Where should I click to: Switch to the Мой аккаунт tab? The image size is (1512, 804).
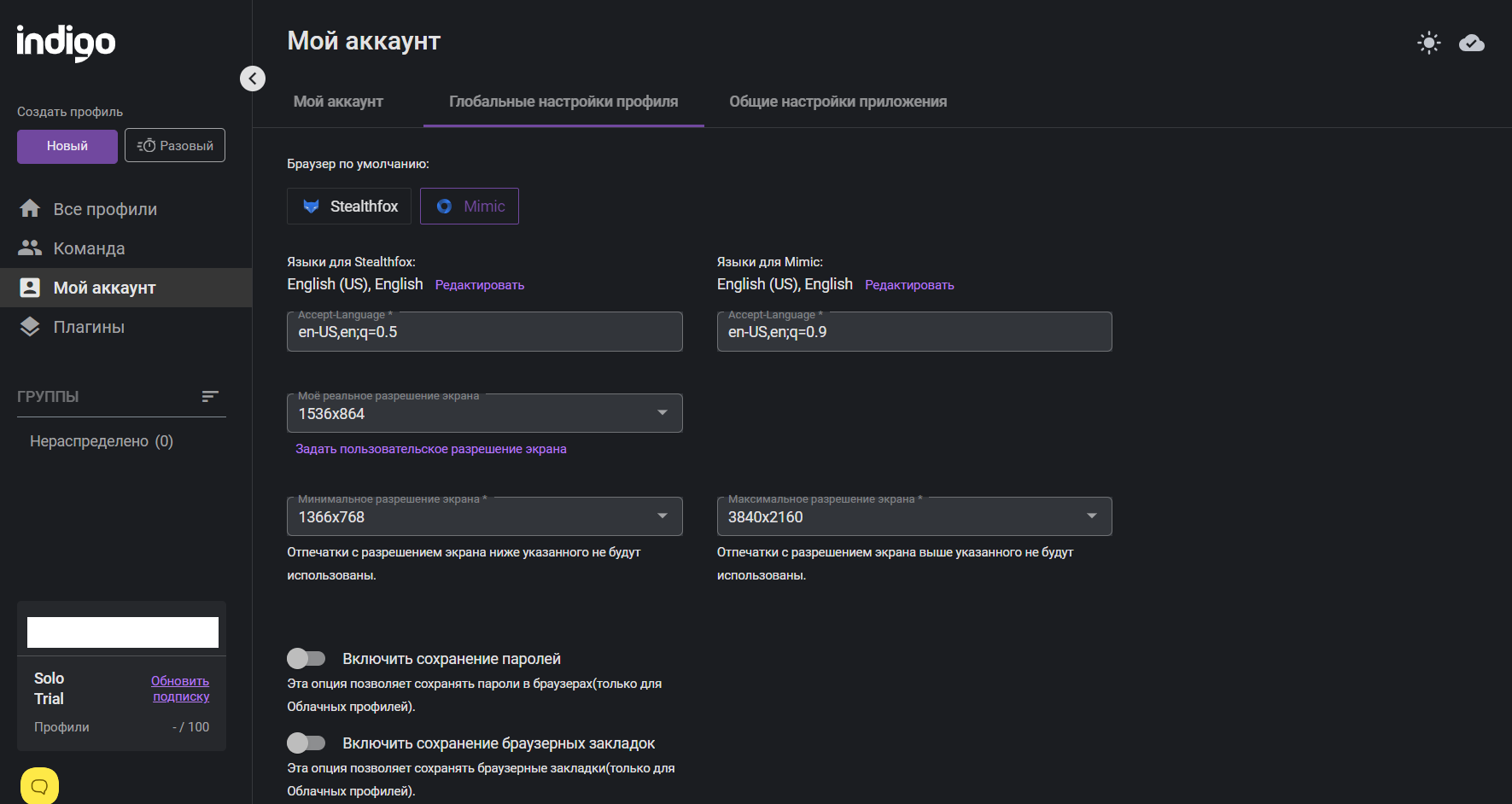pyautogui.click(x=338, y=102)
